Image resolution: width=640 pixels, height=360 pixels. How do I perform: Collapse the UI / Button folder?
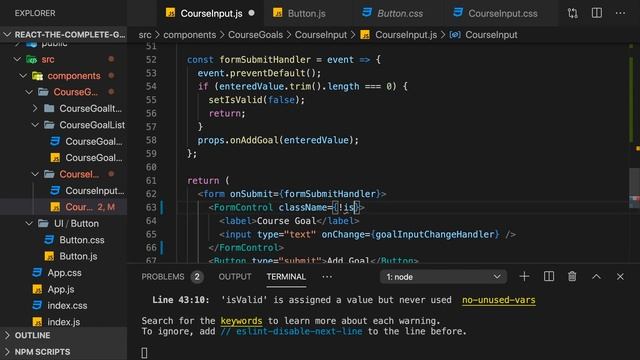click(x=29, y=224)
